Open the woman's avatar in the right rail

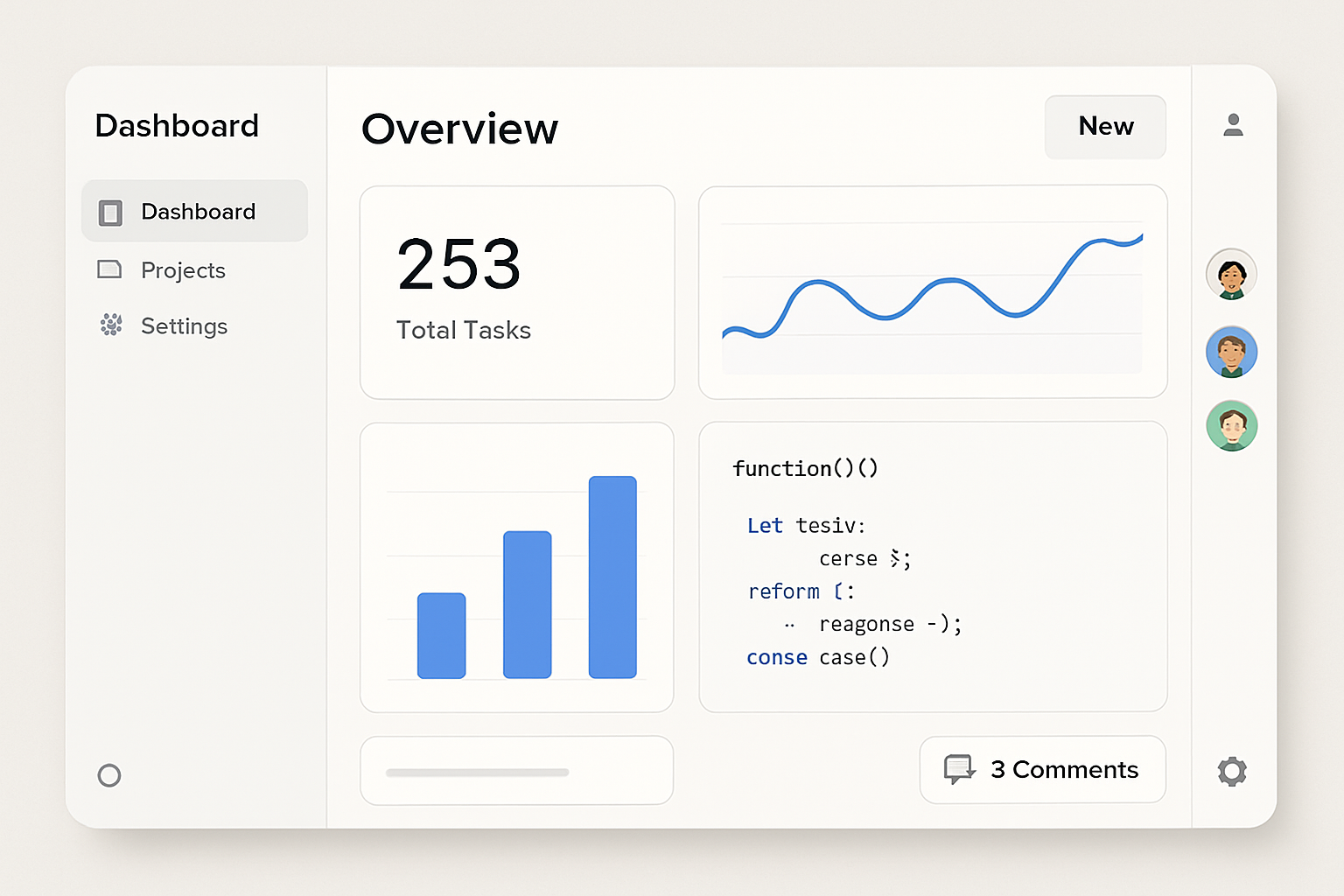(x=1232, y=274)
